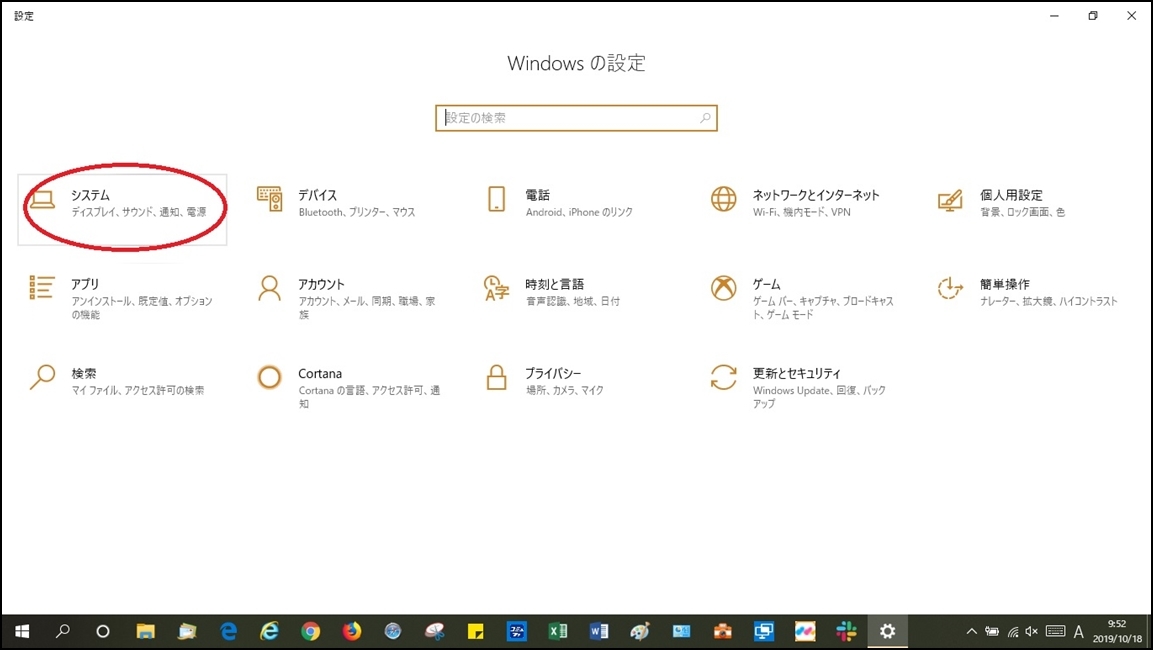This screenshot has height=650, width=1153.
Task: Open the 電話 phone settings icon
Action: coord(496,199)
